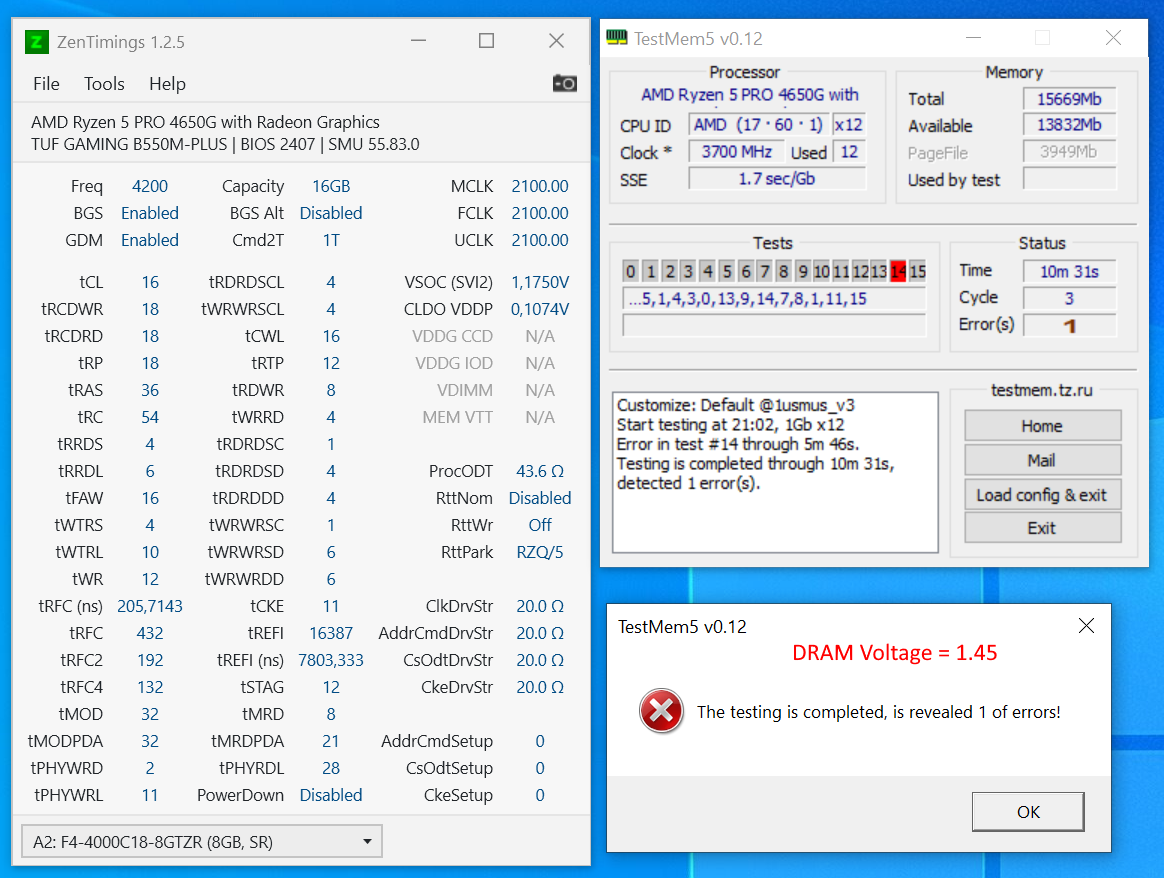
Task: Select test 0 indicator box
Action: 630,272
